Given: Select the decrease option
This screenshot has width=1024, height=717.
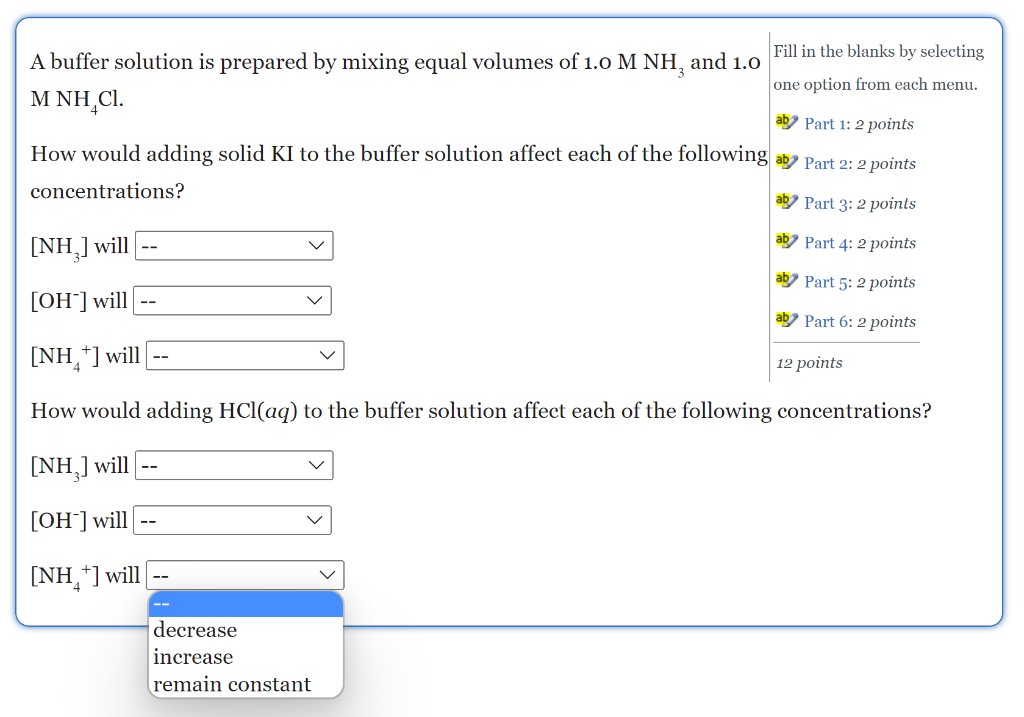Looking at the screenshot, I should tap(195, 630).
